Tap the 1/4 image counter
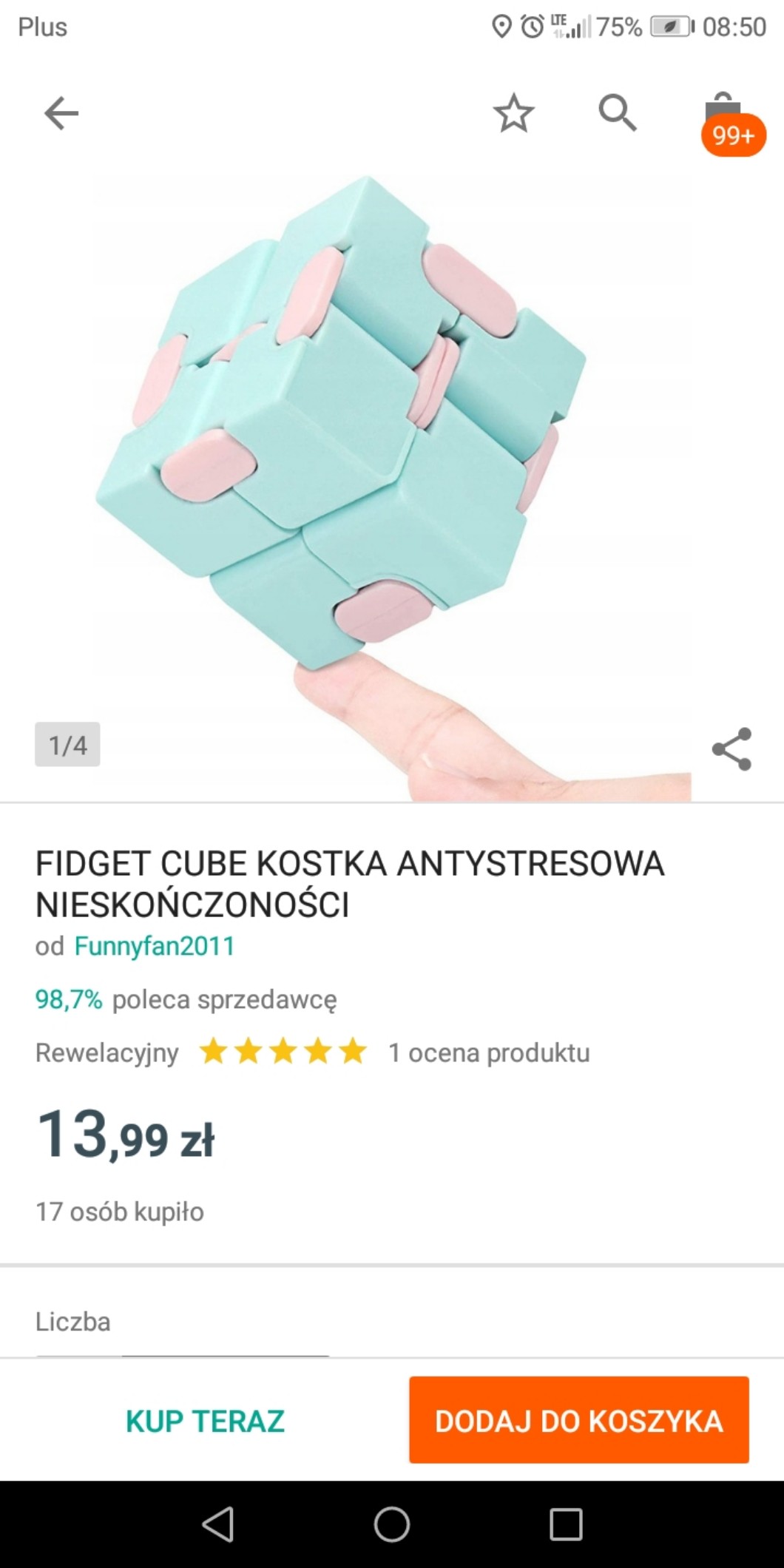 [67, 745]
